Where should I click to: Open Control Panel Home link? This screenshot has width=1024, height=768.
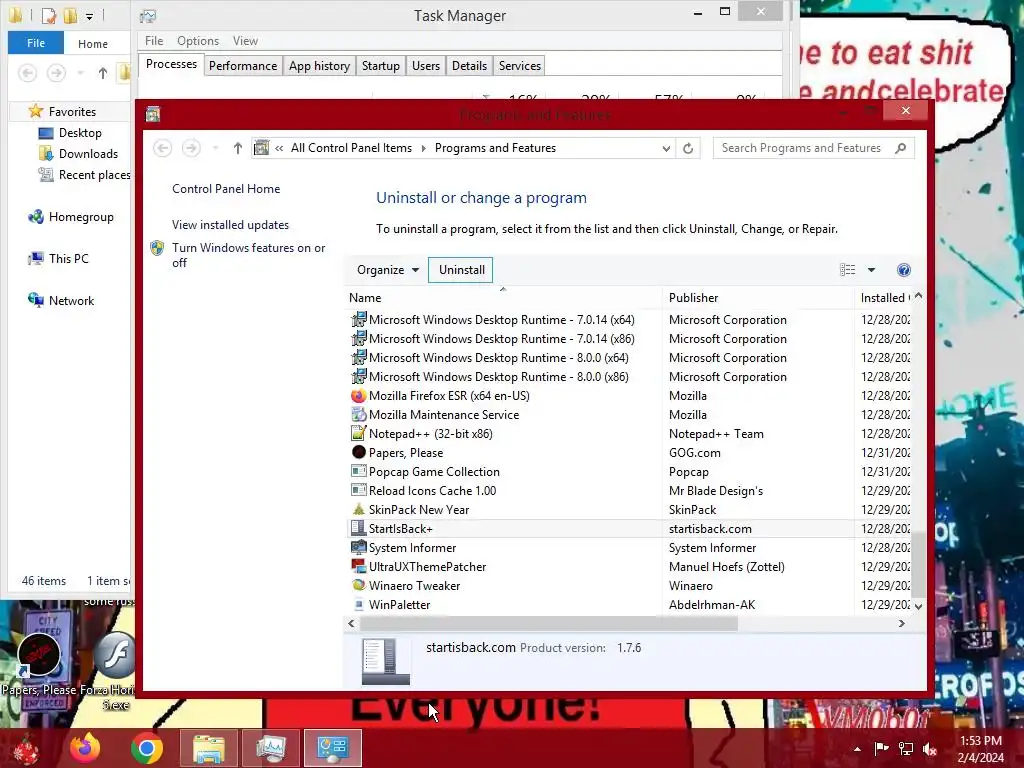click(x=226, y=189)
